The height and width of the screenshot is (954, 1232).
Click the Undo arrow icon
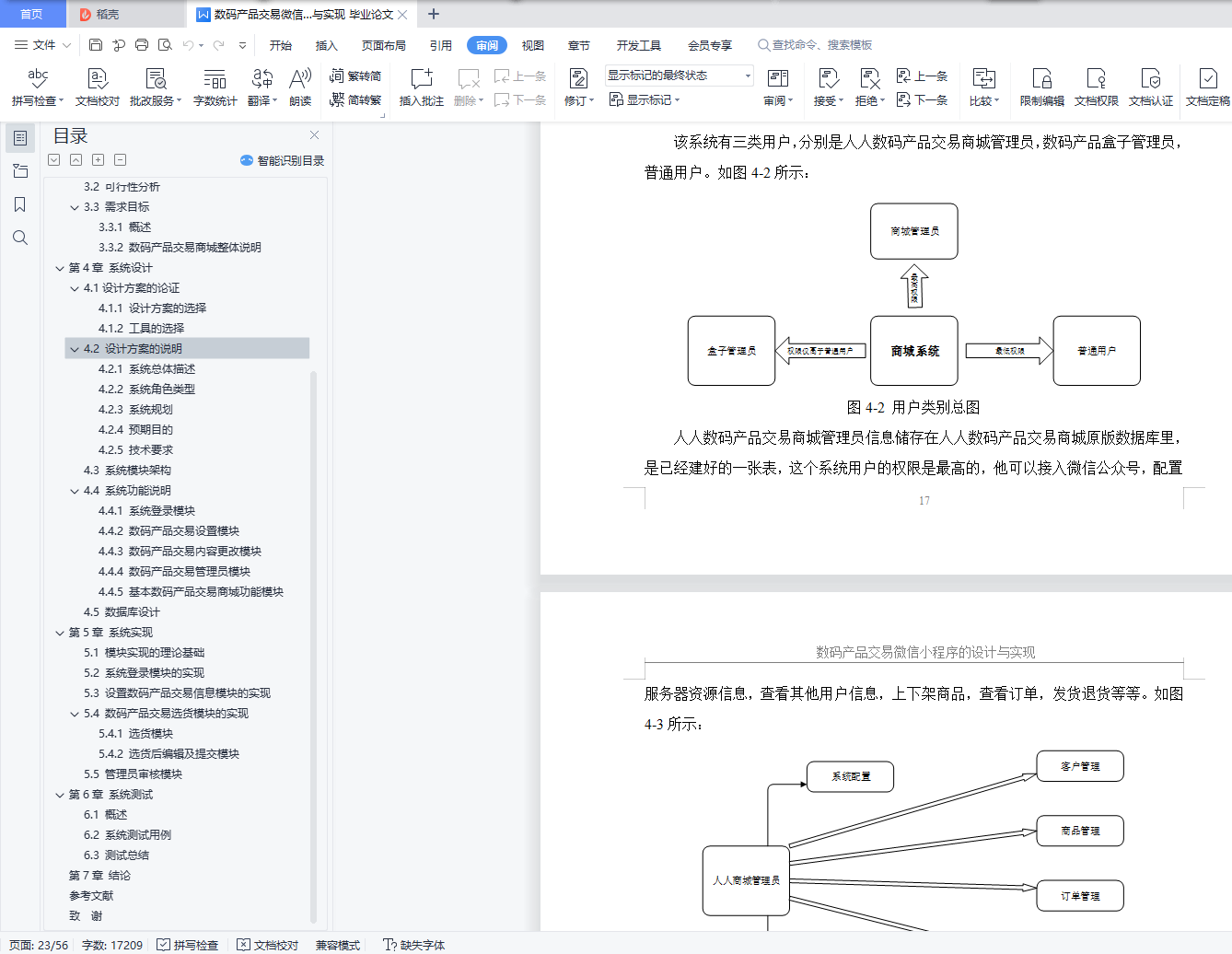tap(188, 44)
